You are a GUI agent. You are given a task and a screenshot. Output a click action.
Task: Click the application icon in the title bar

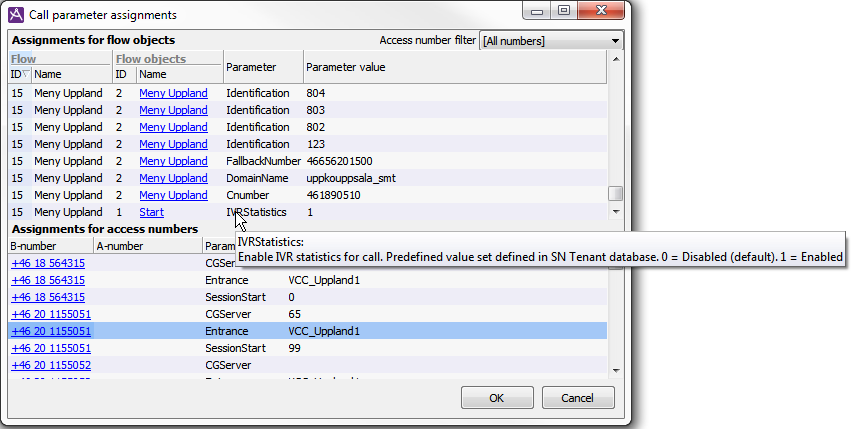[x=16, y=14]
